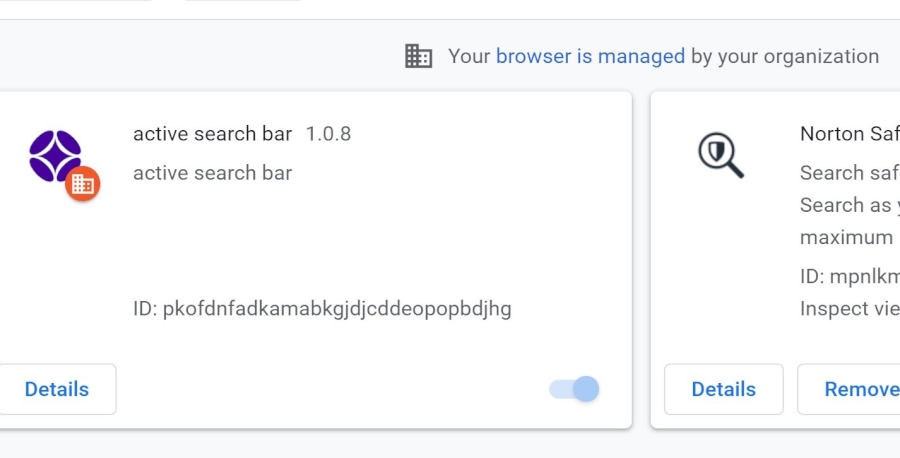Click the 'by your organization' text
The height and width of the screenshot is (458, 900).
(x=785, y=56)
